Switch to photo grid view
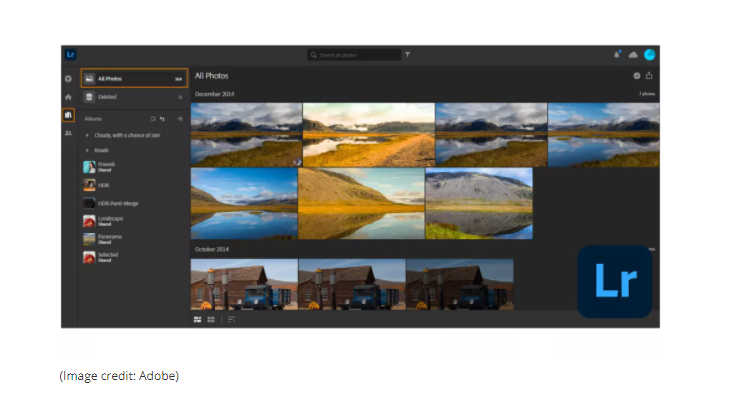This screenshot has height=411, width=733. [x=197, y=319]
